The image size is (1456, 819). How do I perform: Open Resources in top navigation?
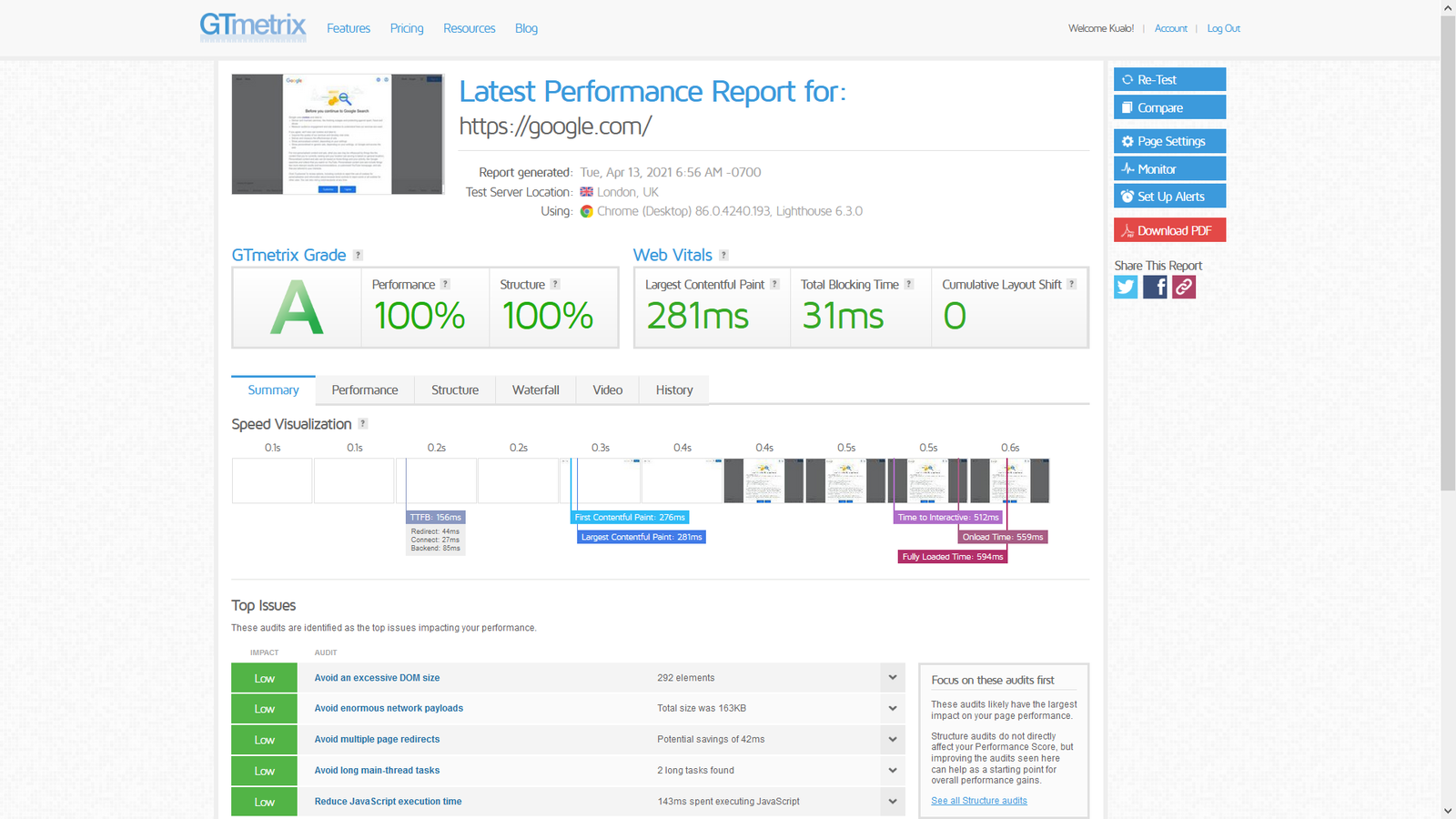(470, 28)
